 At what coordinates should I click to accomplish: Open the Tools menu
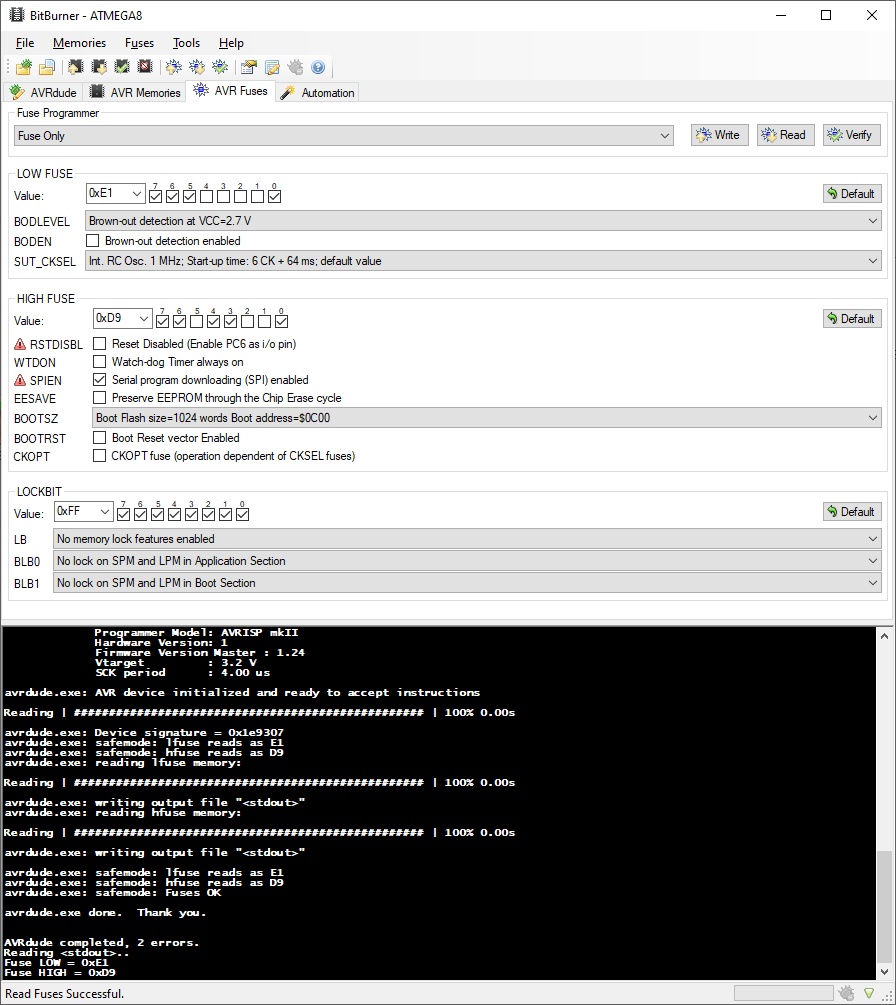click(x=187, y=43)
